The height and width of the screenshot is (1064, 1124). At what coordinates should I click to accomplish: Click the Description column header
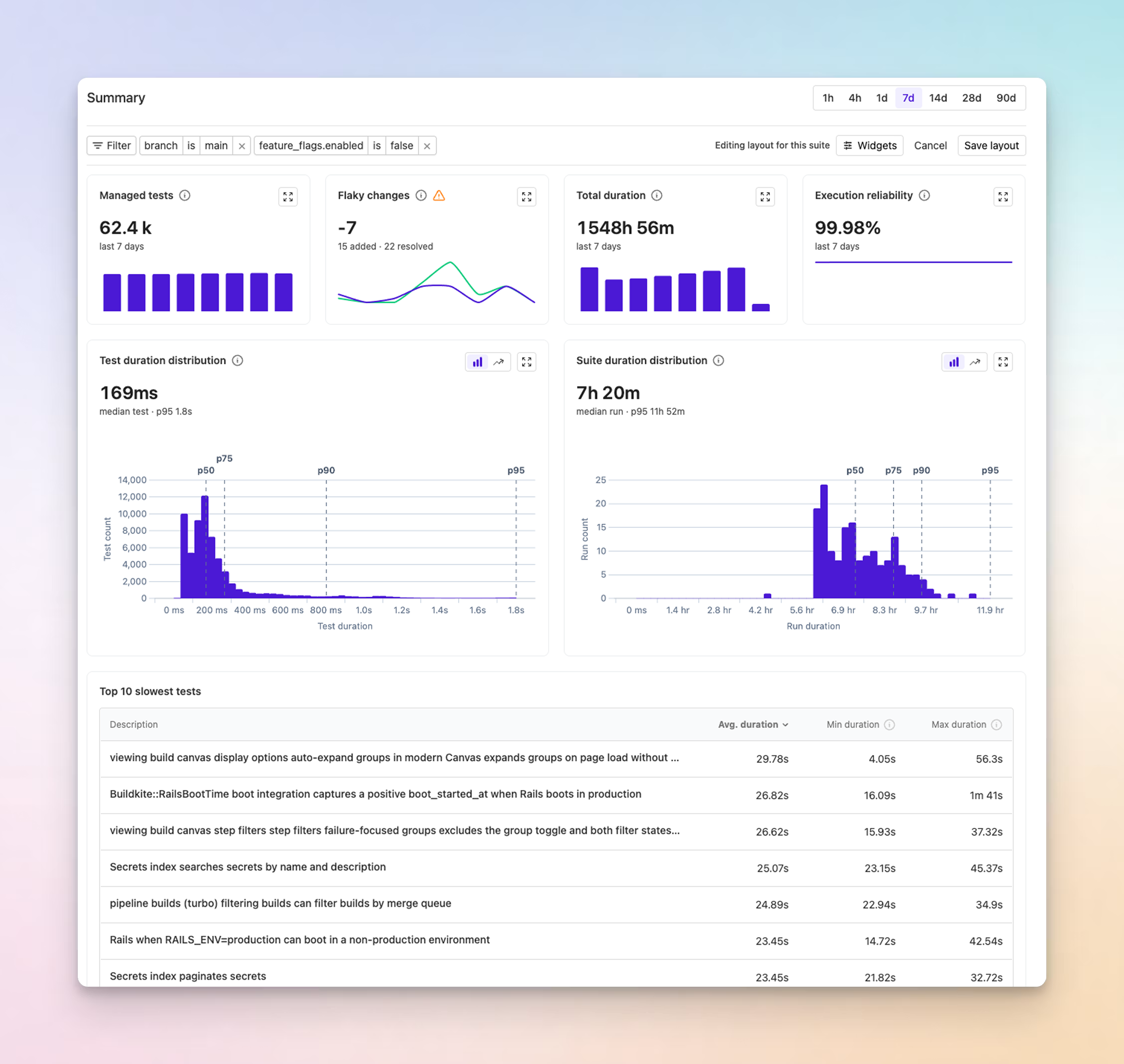click(134, 724)
